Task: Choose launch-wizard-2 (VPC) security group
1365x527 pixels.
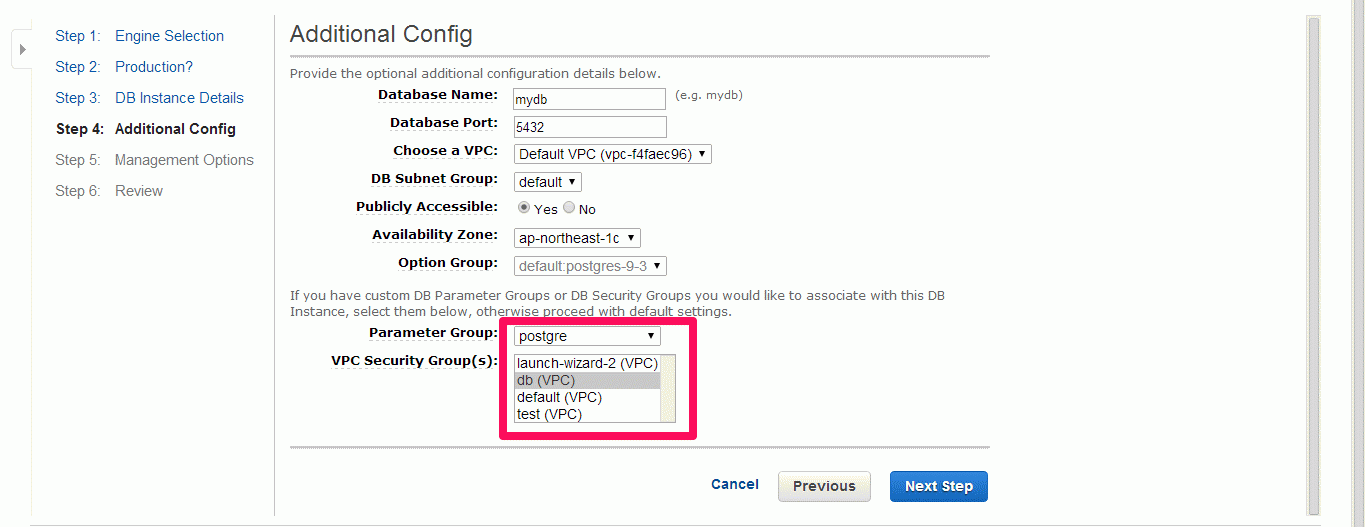Action: click(587, 364)
